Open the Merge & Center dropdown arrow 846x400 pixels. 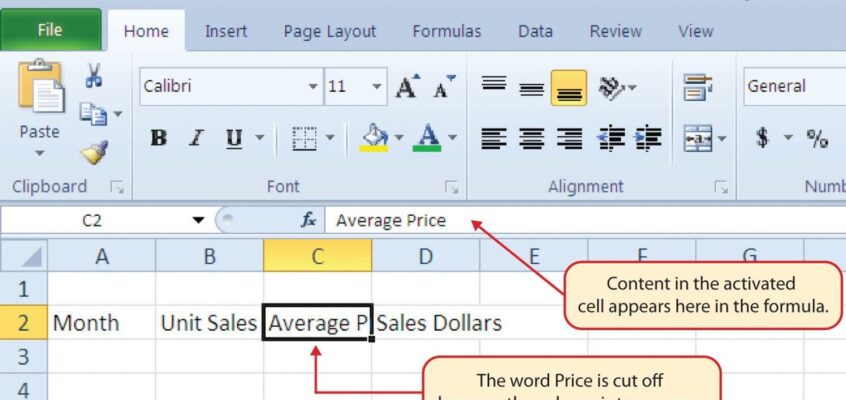(x=721, y=138)
